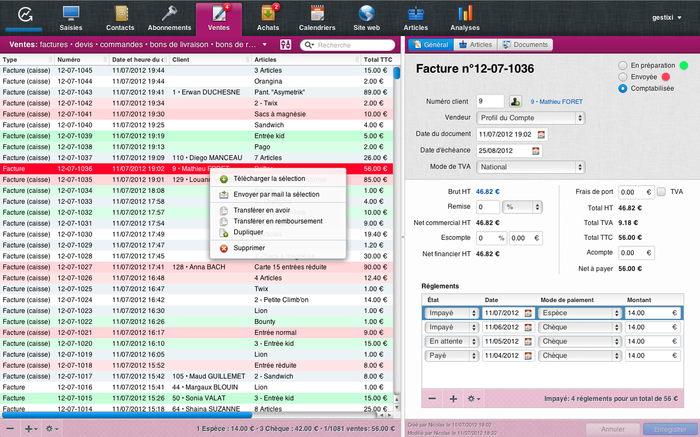This screenshot has height=437, width=700.
Task: Open the Contacts module icon
Action: [120, 15]
